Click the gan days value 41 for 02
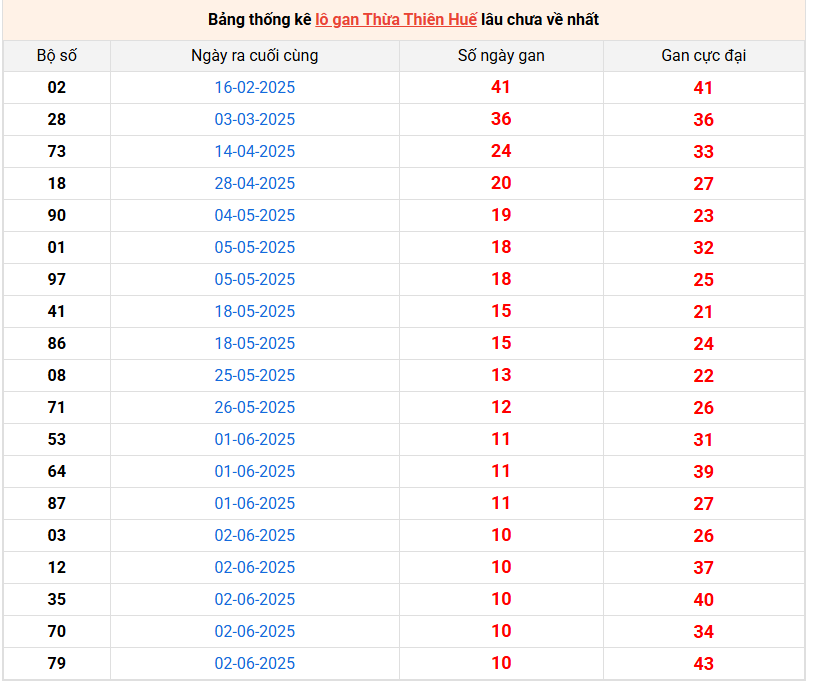Screen dimensions: 814x681 (501, 88)
